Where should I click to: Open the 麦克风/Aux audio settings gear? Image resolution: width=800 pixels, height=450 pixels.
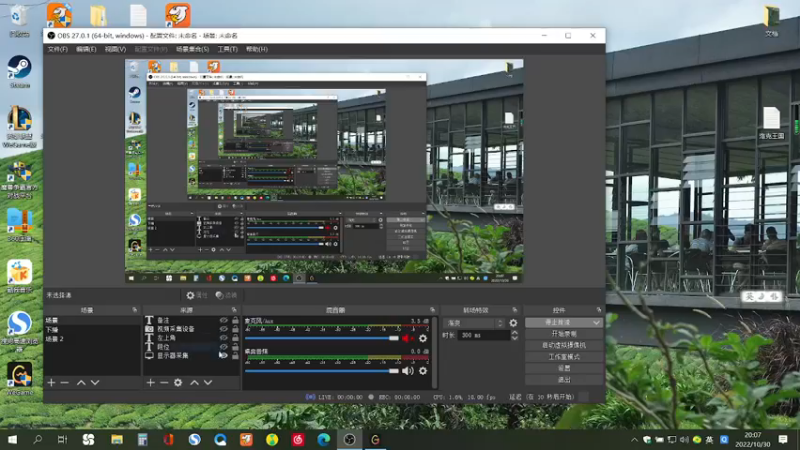[423, 338]
